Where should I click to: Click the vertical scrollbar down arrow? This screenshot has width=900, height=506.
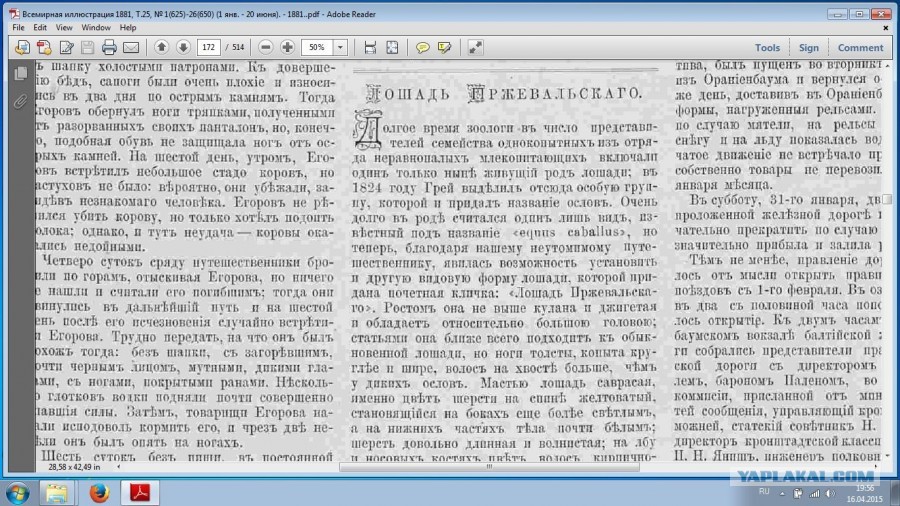(x=887, y=456)
